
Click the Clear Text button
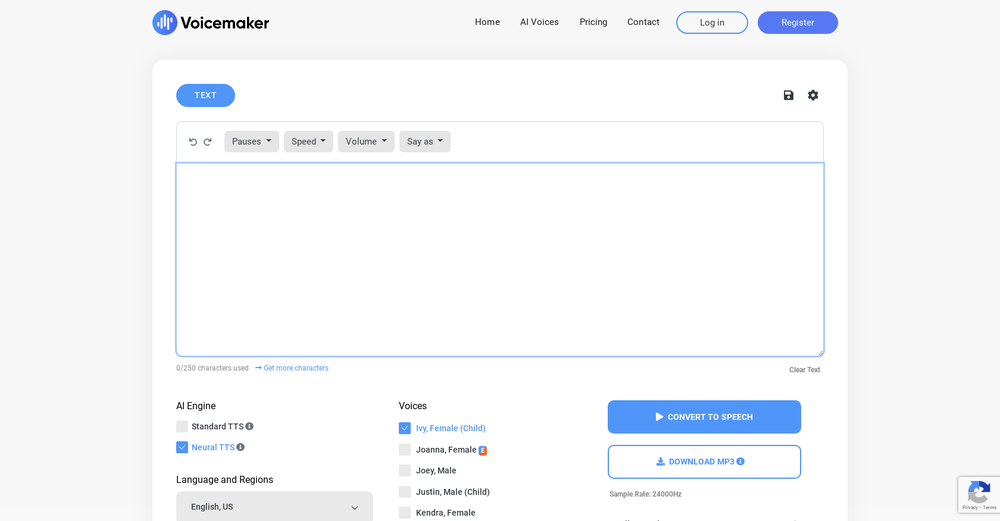804,370
